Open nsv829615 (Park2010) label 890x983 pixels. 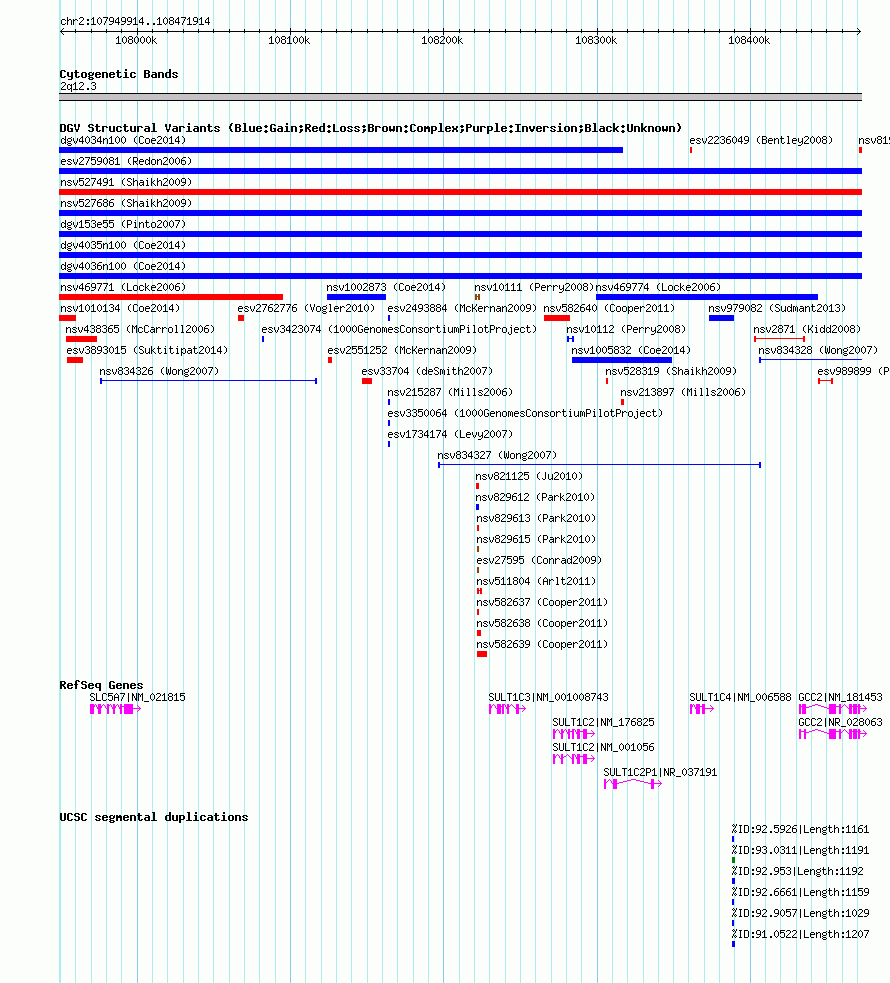(537, 539)
